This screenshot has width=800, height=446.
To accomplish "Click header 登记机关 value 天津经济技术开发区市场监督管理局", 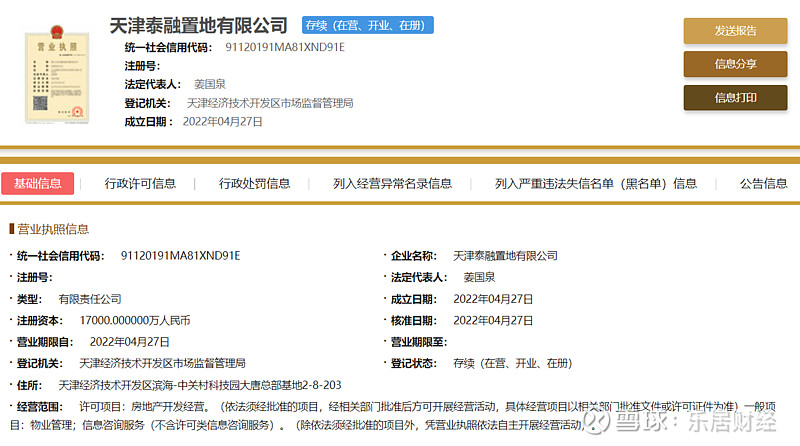I will [270, 103].
